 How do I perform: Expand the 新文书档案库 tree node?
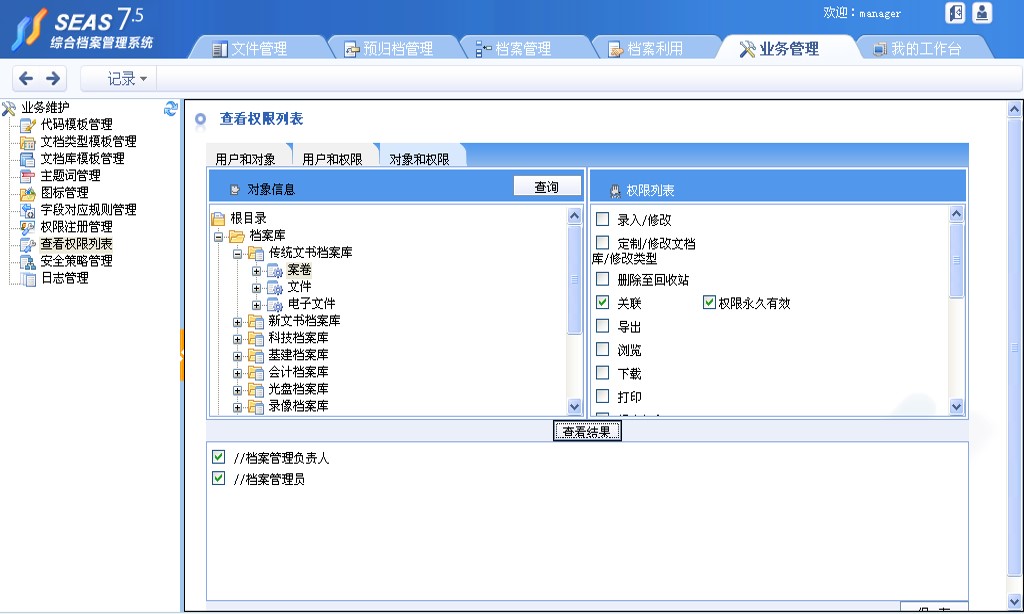[x=238, y=322]
